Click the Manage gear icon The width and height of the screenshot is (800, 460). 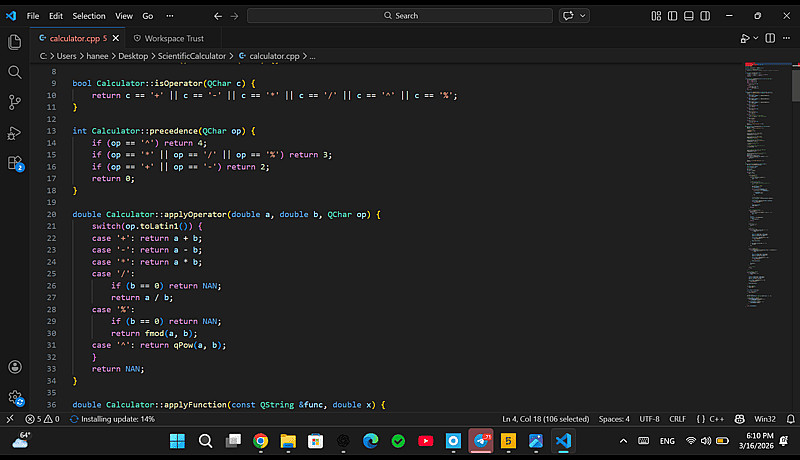pos(15,397)
